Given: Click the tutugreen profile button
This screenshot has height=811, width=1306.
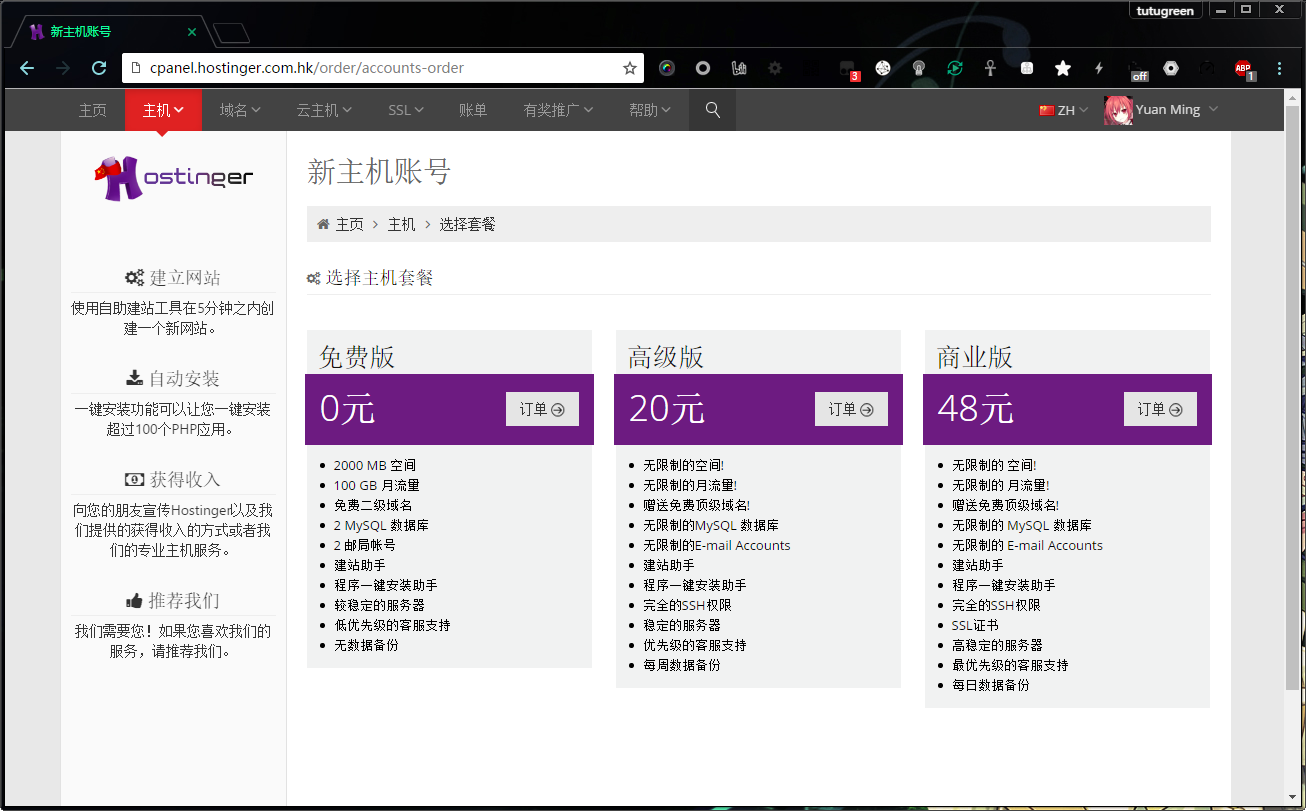Looking at the screenshot, I should coord(1165,10).
